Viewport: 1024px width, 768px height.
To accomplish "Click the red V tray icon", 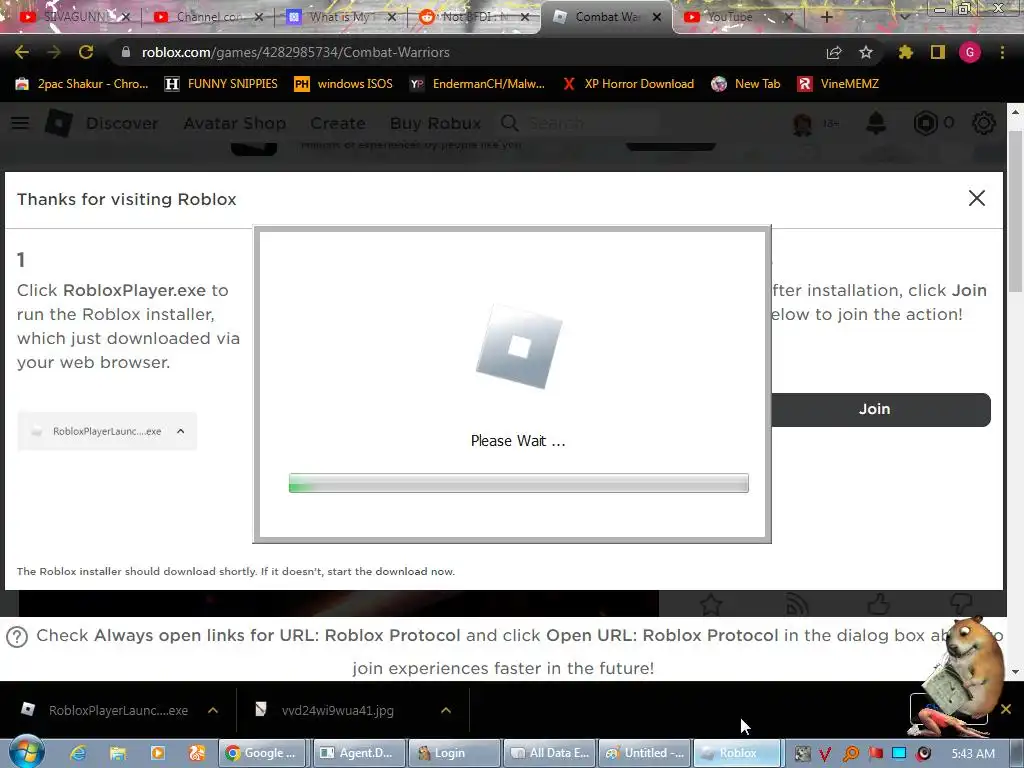I will click(x=825, y=754).
